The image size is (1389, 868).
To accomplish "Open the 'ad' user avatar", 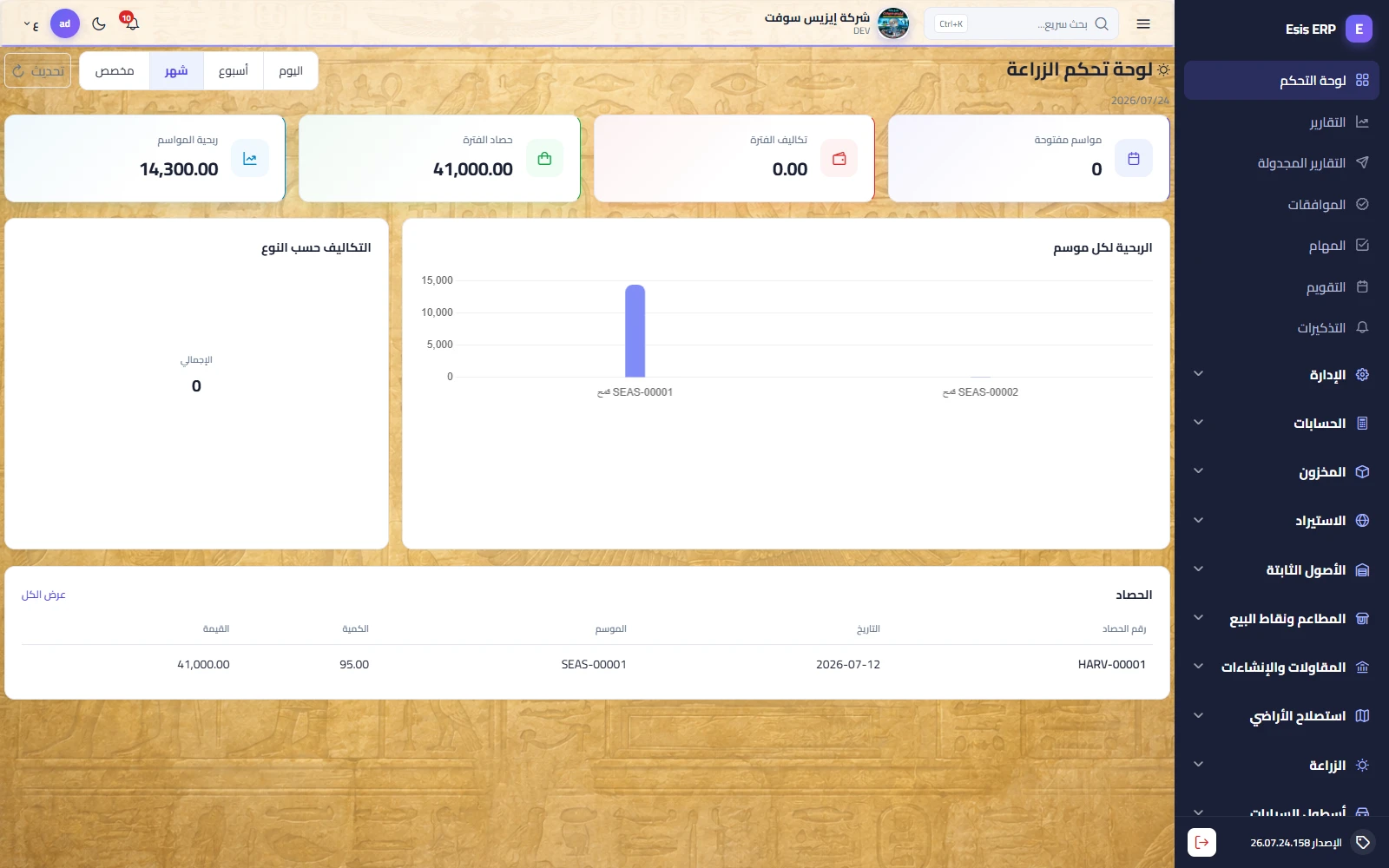I will tap(65, 23).
